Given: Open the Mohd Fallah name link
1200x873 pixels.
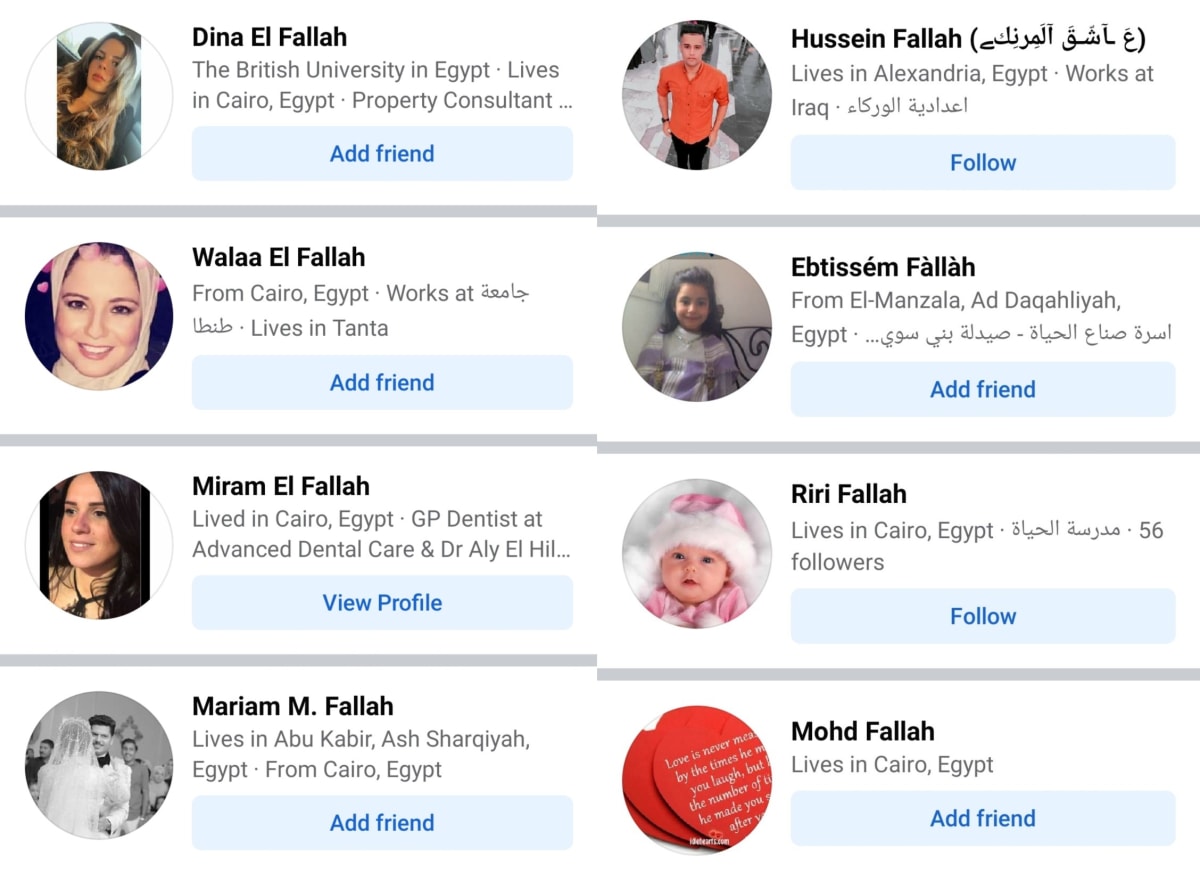Looking at the screenshot, I should pyautogui.click(x=863, y=731).
